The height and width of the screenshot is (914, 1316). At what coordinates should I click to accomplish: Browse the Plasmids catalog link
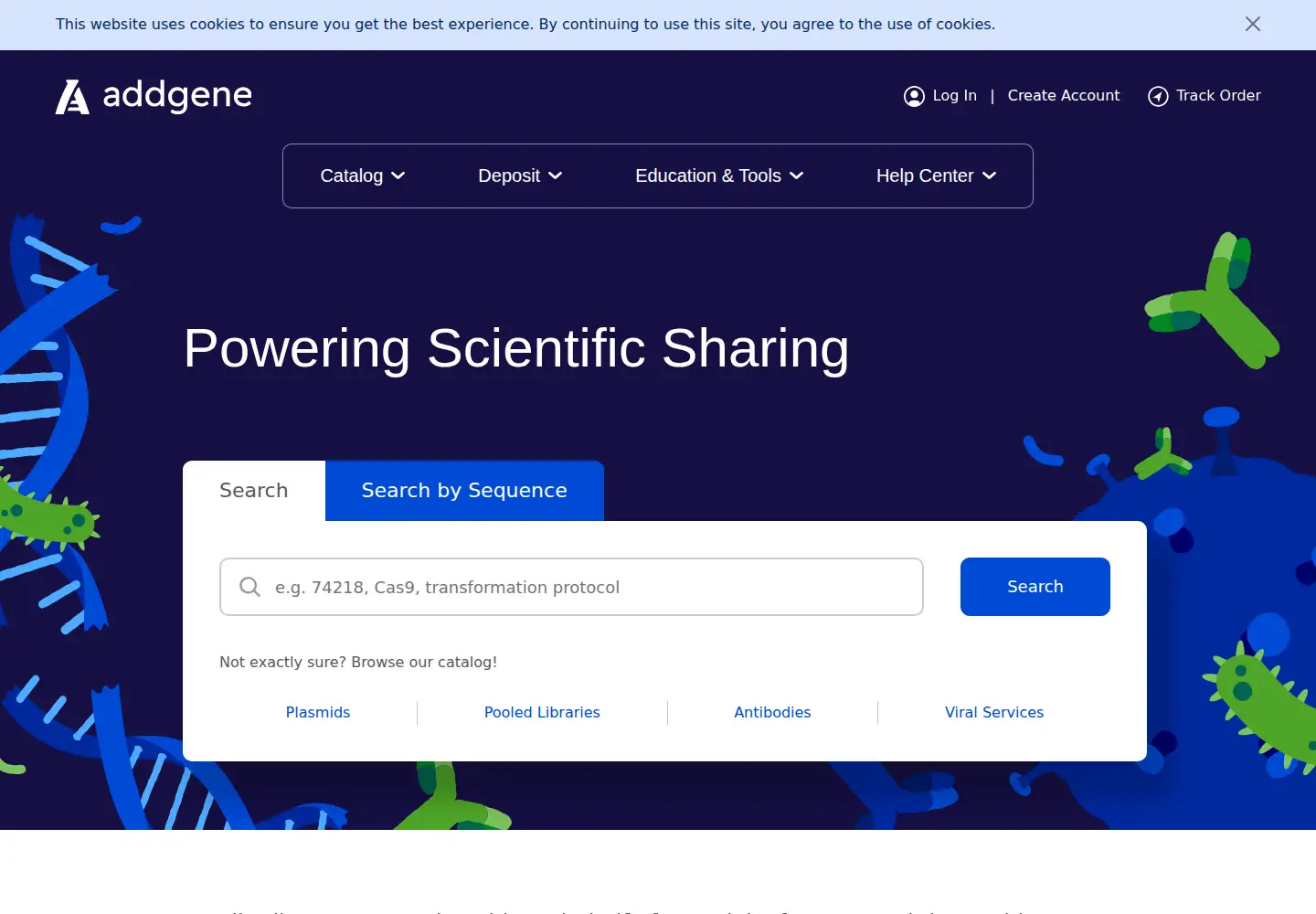[x=318, y=712]
